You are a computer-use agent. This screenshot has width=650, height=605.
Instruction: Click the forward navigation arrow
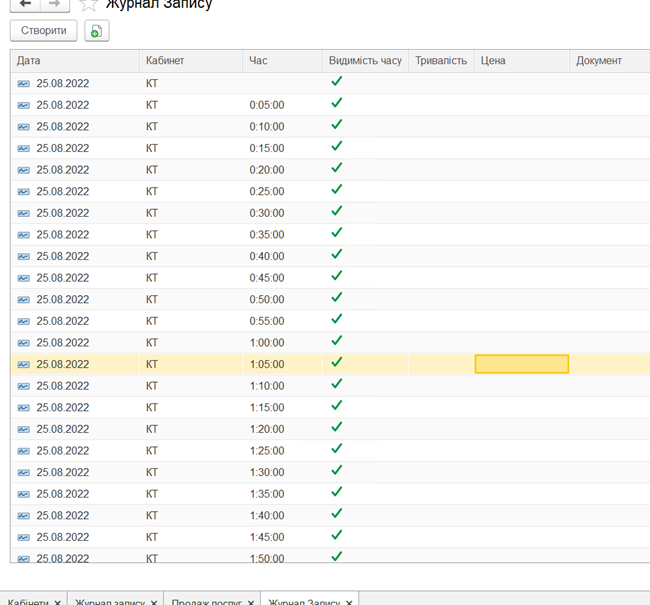tap(54, 4)
